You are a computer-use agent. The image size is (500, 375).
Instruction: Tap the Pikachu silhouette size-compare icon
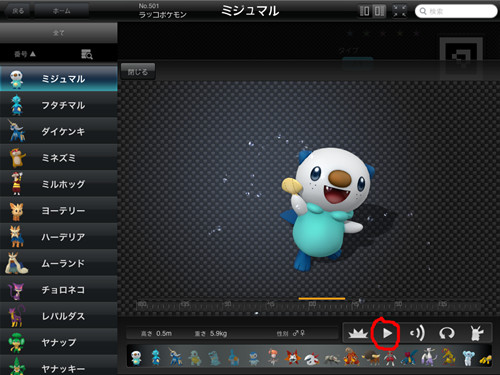click(476, 333)
